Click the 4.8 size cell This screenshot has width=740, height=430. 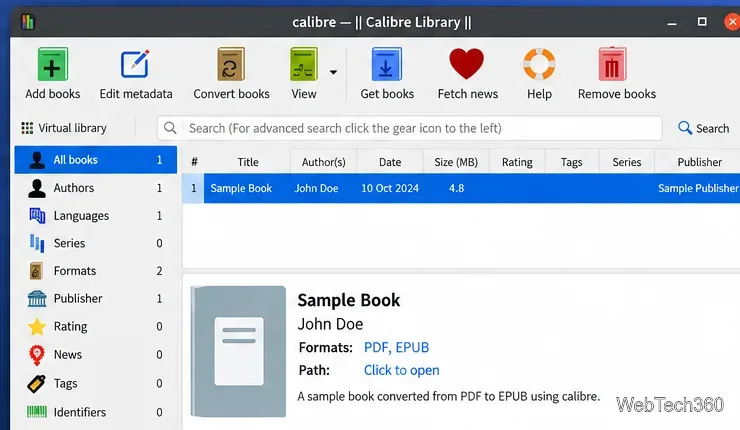pos(456,188)
